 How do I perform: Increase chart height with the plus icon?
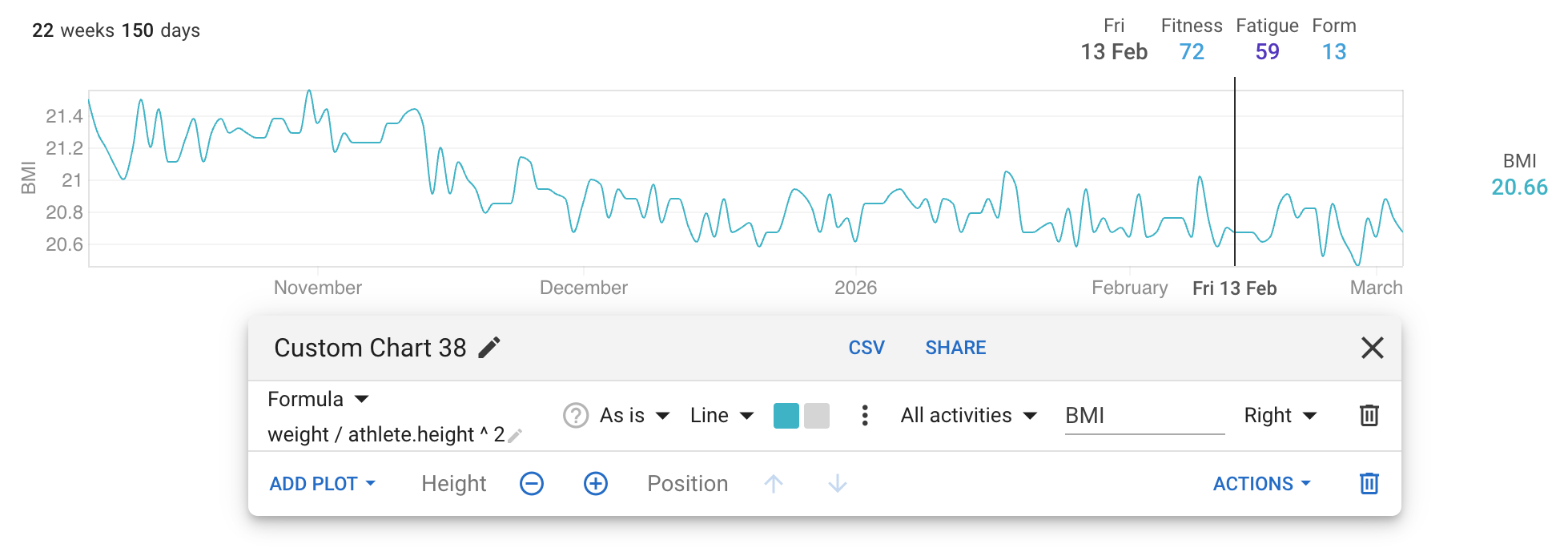(594, 483)
